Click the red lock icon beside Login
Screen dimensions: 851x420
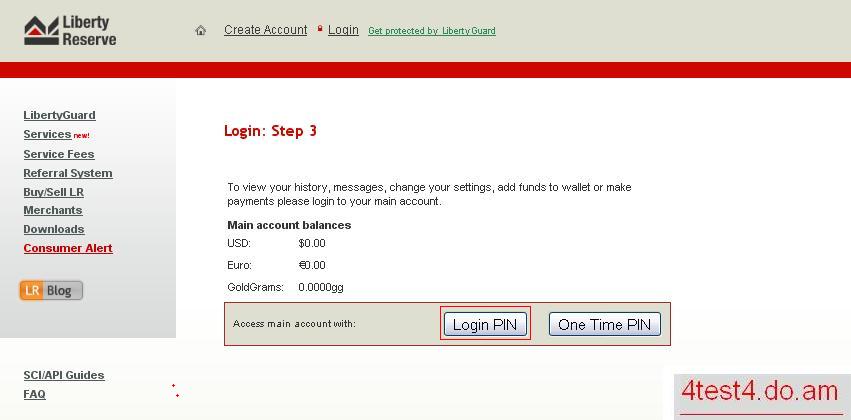(x=320, y=28)
